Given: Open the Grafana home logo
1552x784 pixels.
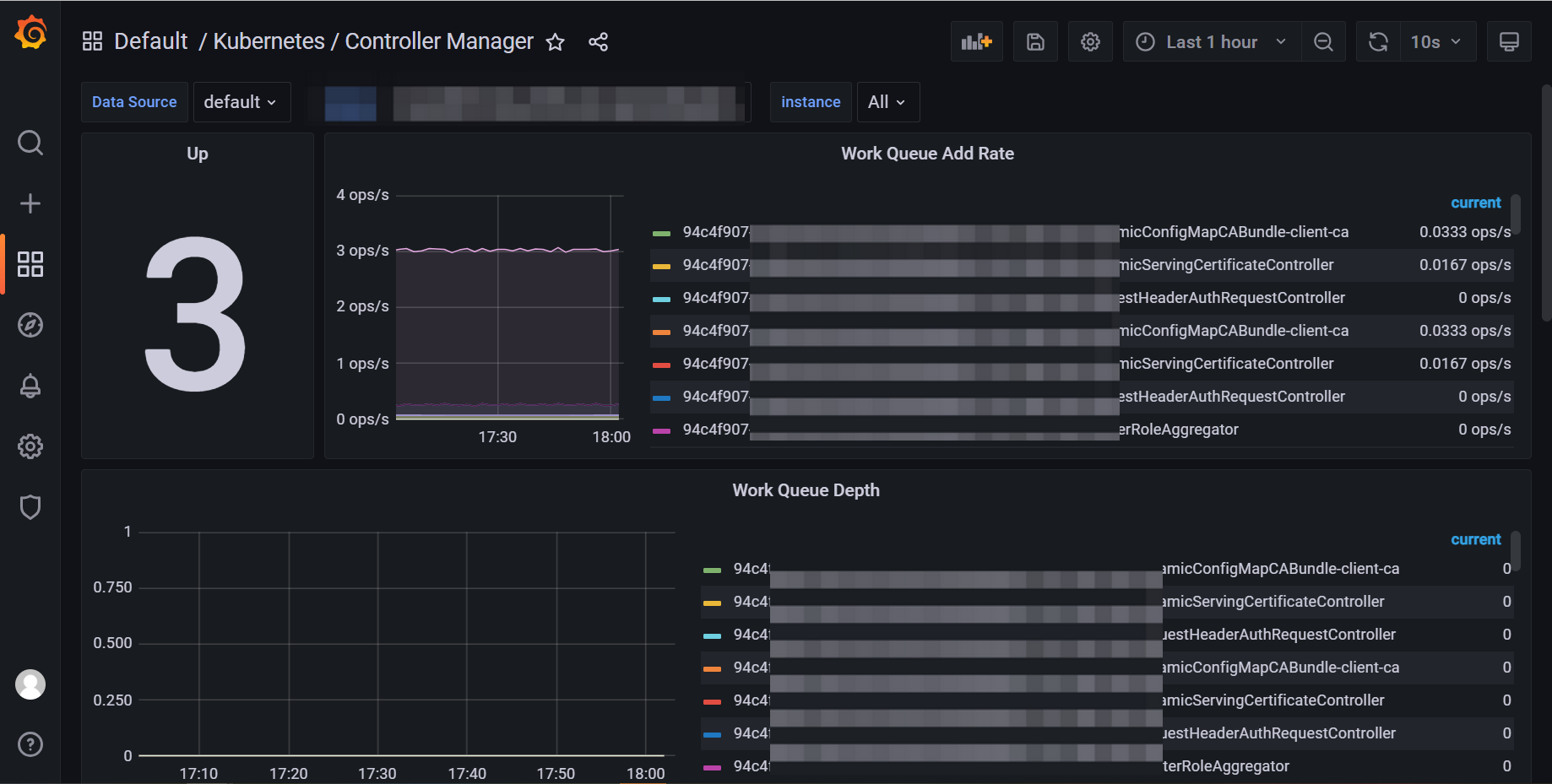Looking at the screenshot, I should coord(30,33).
